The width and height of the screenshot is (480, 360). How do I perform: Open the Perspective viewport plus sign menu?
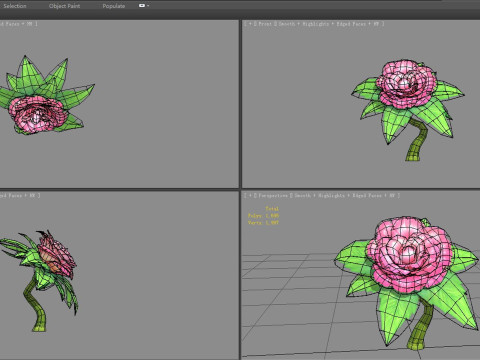pyautogui.click(x=250, y=196)
